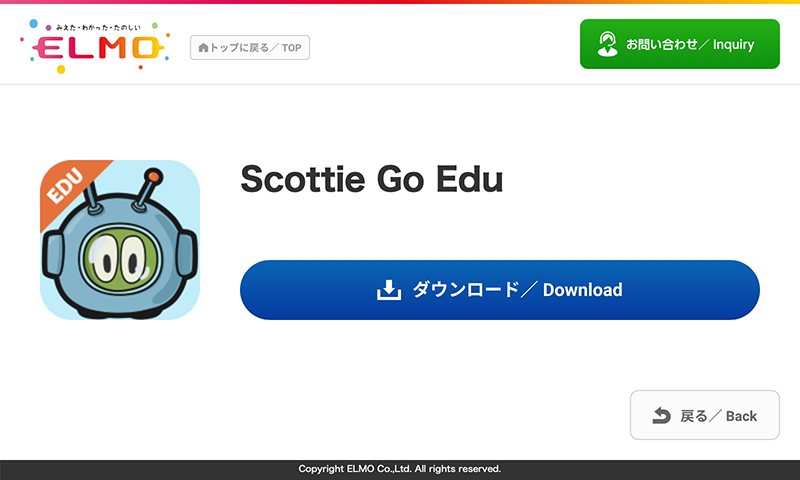Click the word Download on the blue button

click(582, 290)
